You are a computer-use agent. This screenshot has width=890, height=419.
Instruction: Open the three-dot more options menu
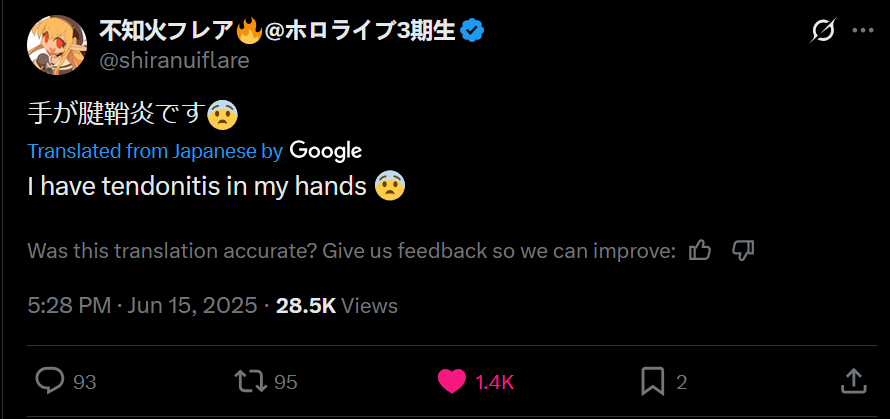coord(862,31)
